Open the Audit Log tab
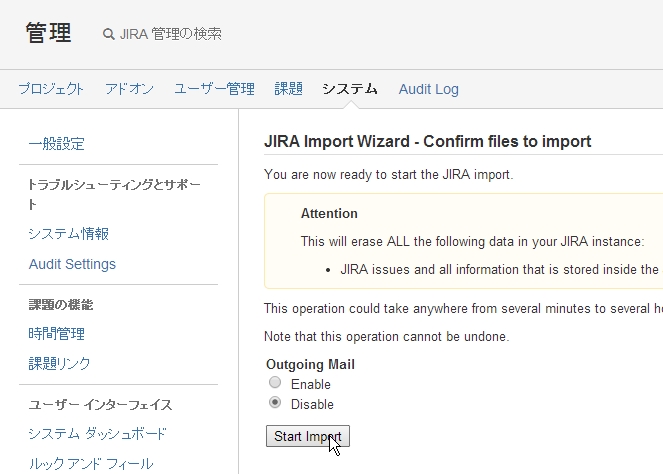This screenshot has width=663, height=474. 428,89
